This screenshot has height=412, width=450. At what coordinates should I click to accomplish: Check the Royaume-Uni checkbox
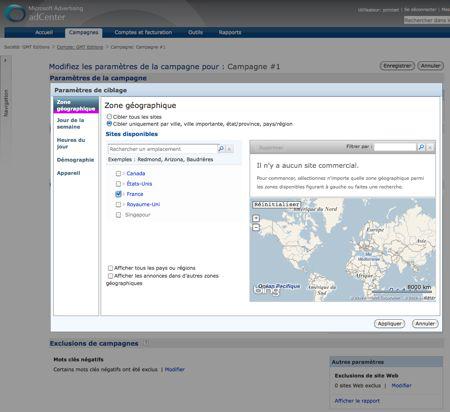(x=118, y=204)
